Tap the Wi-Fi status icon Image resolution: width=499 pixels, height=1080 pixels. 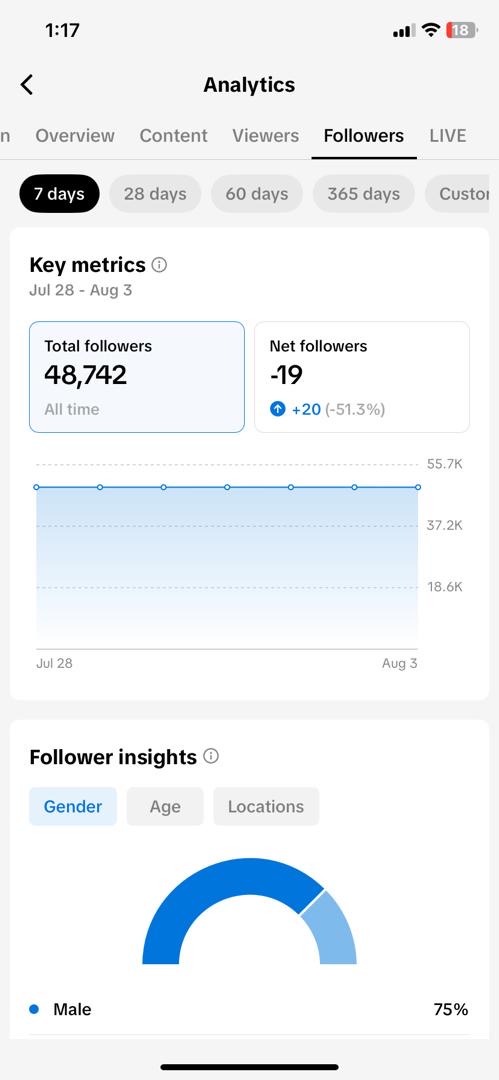point(431,30)
